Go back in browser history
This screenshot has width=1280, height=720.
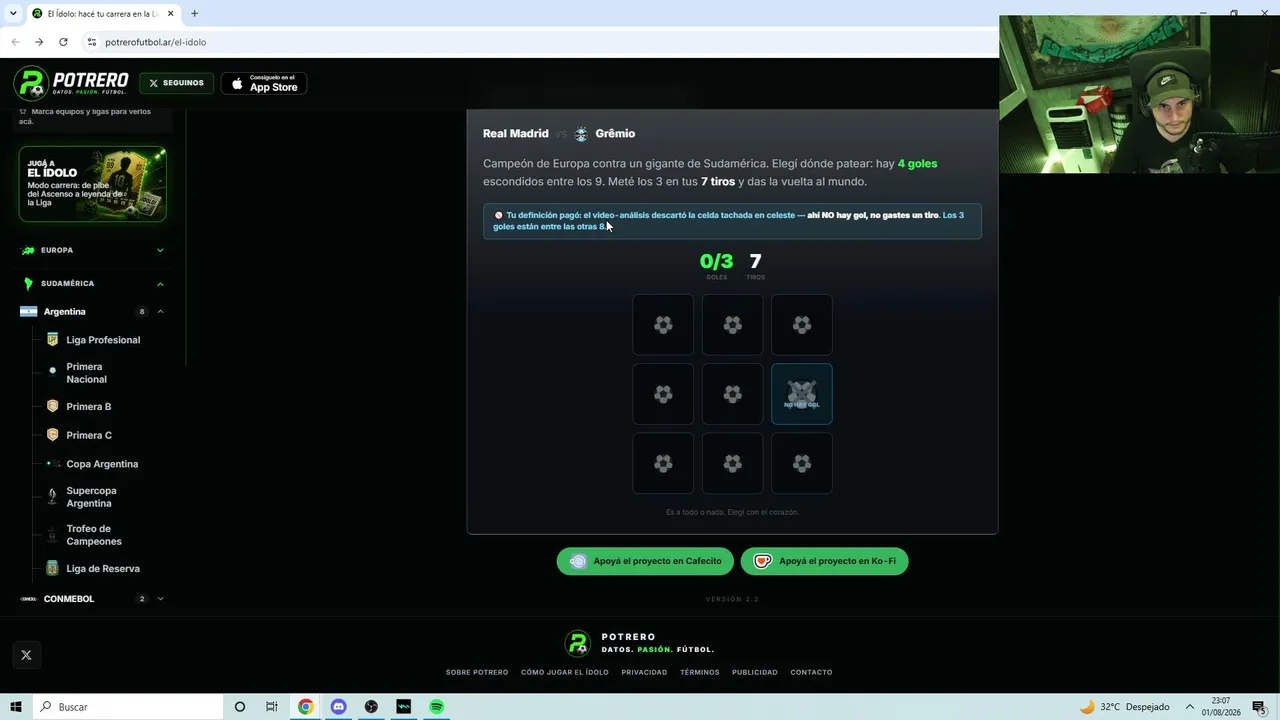[x=15, y=42]
